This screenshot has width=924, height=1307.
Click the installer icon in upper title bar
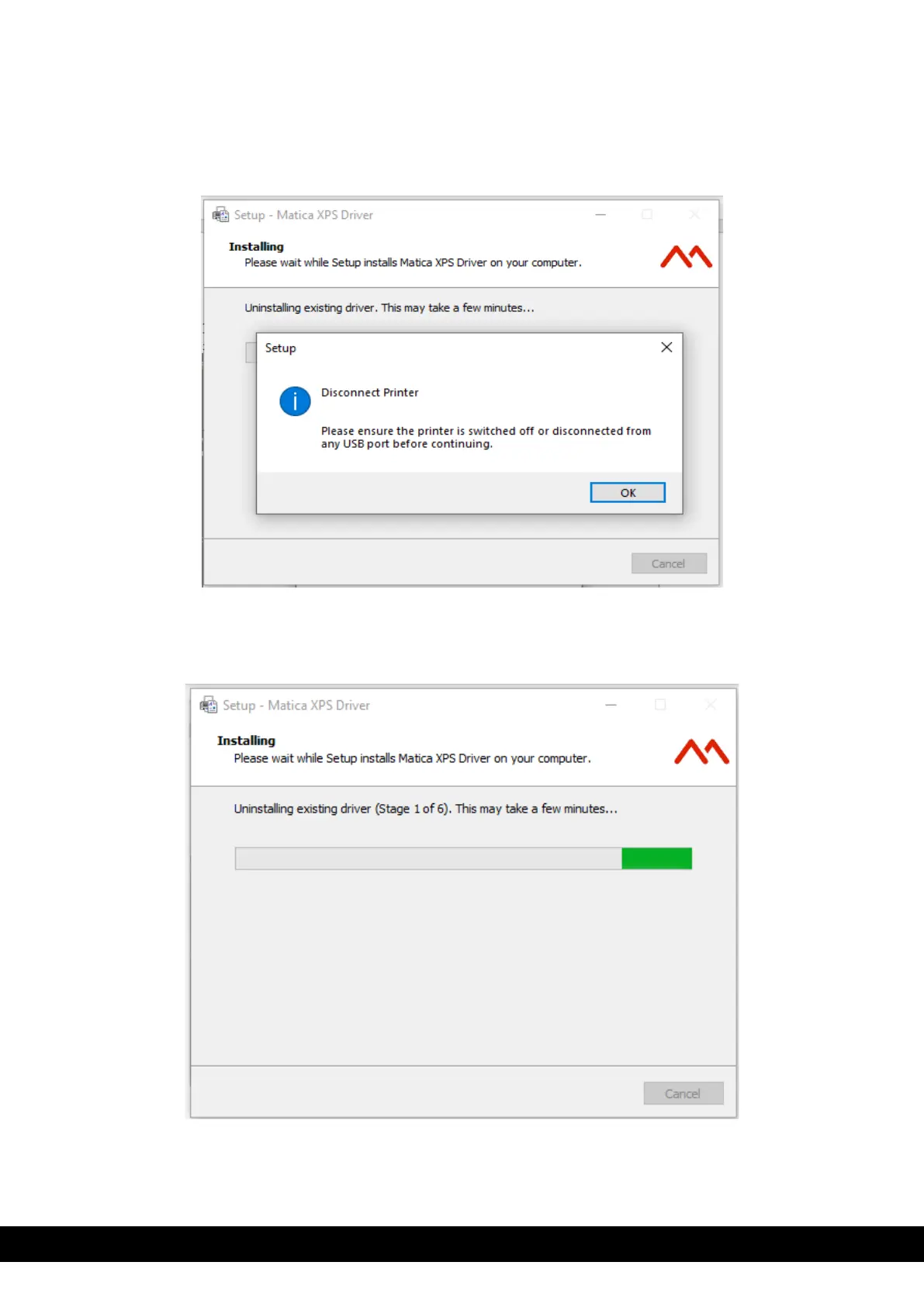[220, 214]
